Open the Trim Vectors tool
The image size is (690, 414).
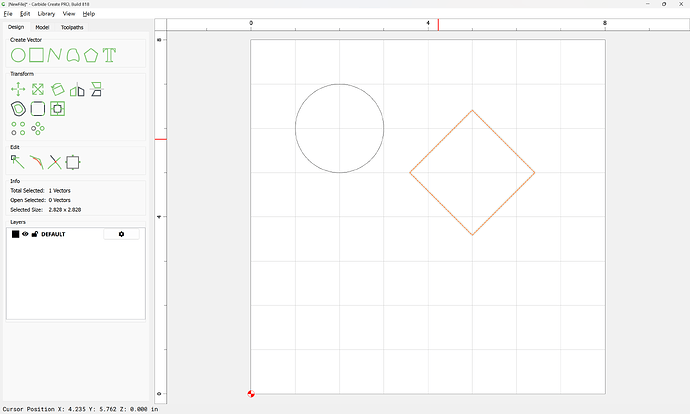54,161
